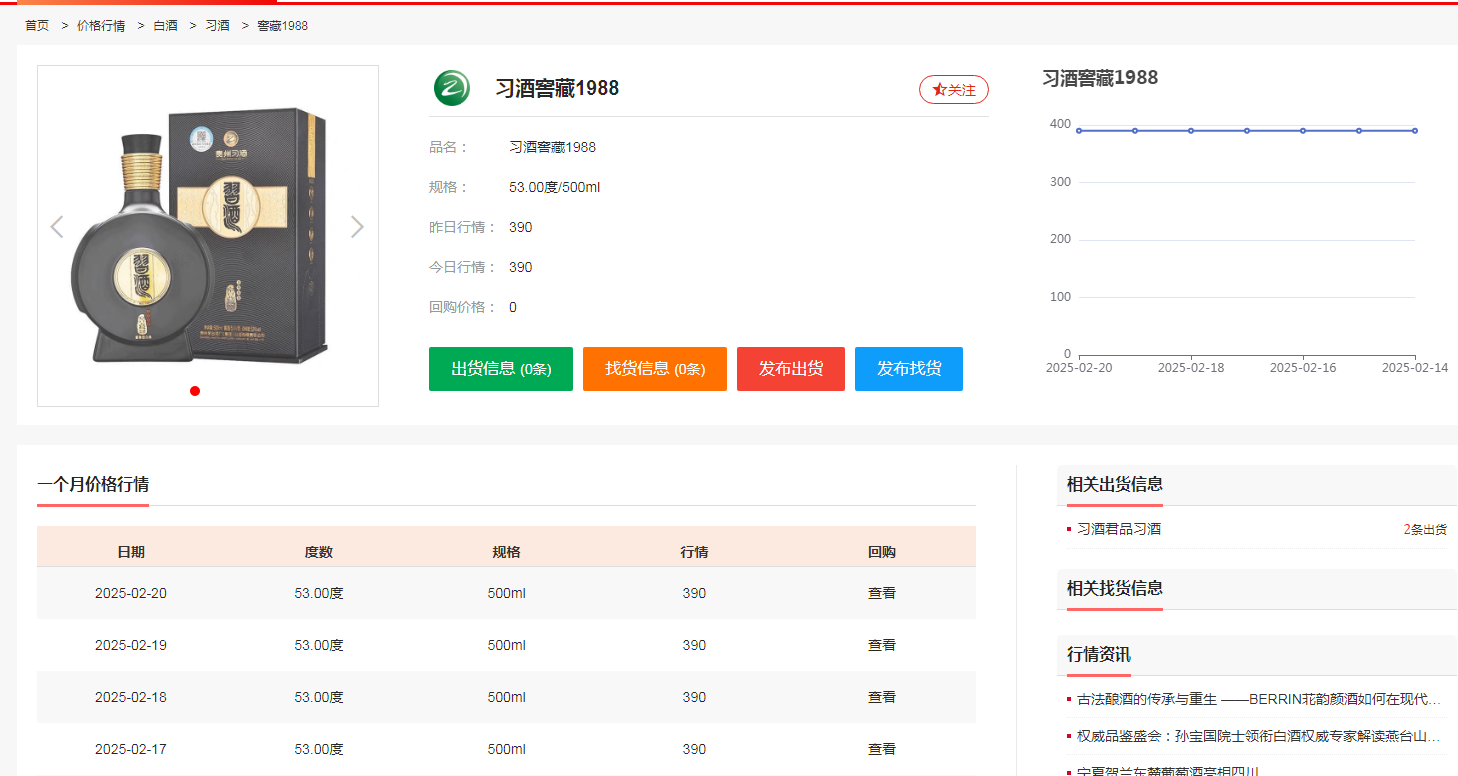This screenshot has width=1458, height=776.
Task: Click the 规格 column header
Action: (x=507, y=552)
